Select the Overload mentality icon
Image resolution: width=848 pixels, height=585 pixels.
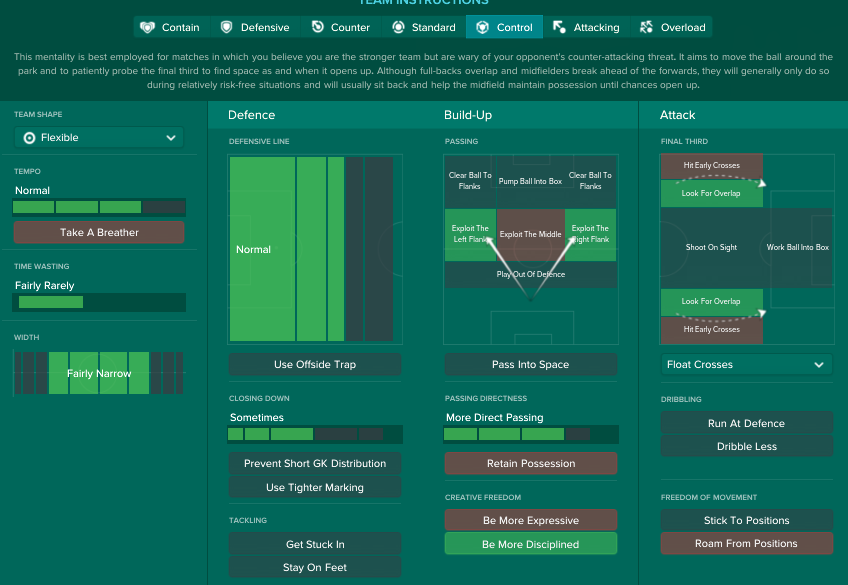point(647,27)
